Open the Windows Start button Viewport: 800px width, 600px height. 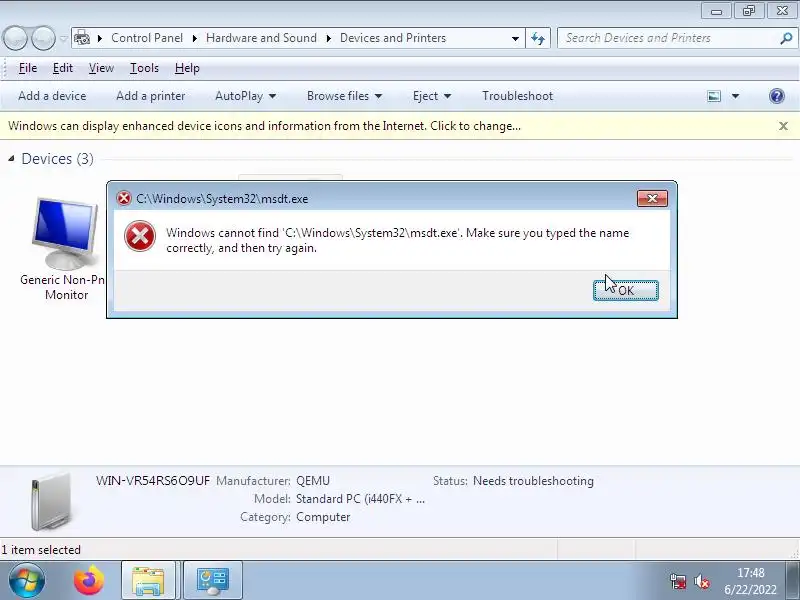(27, 580)
